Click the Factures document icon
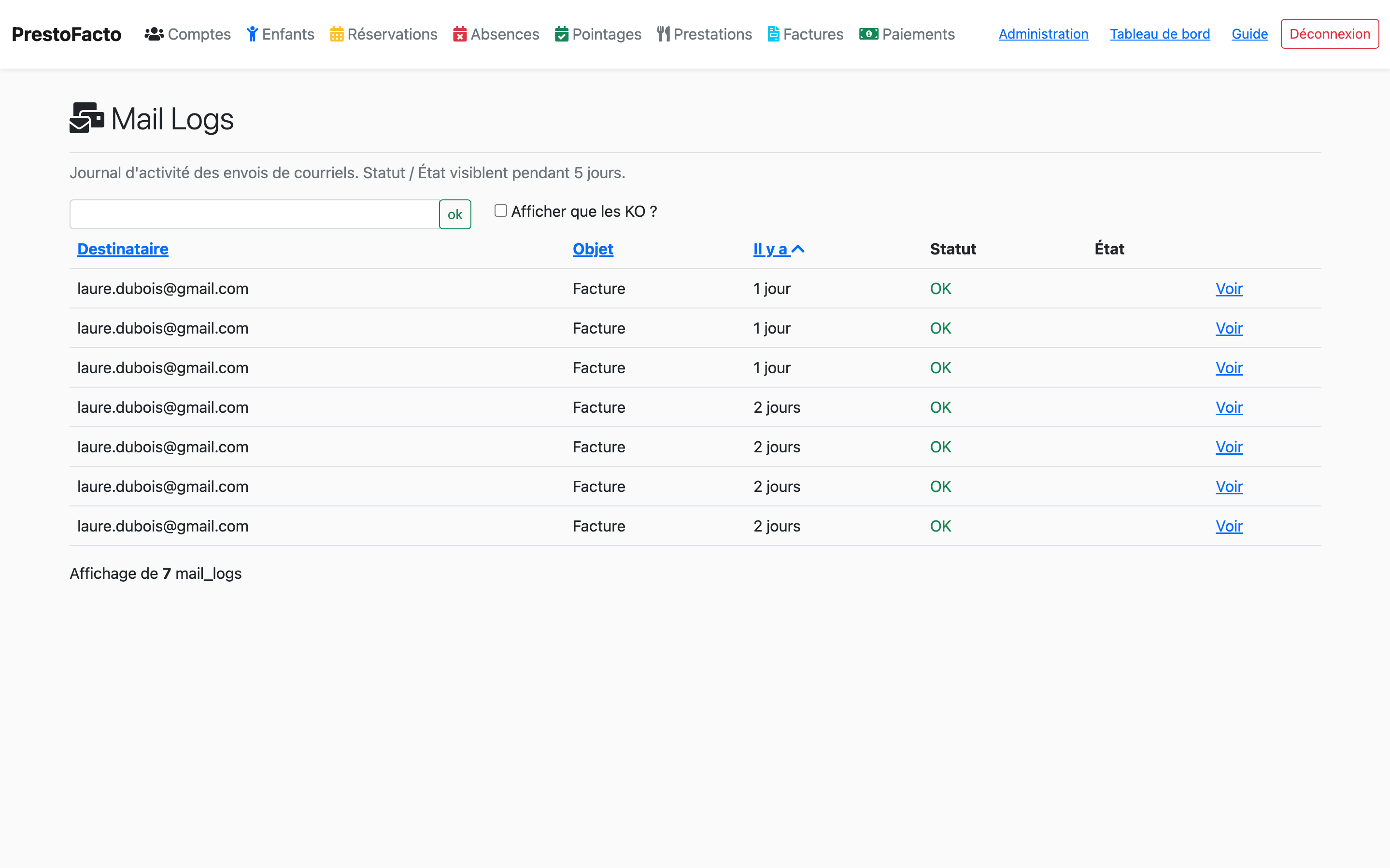 pyautogui.click(x=773, y=34)
